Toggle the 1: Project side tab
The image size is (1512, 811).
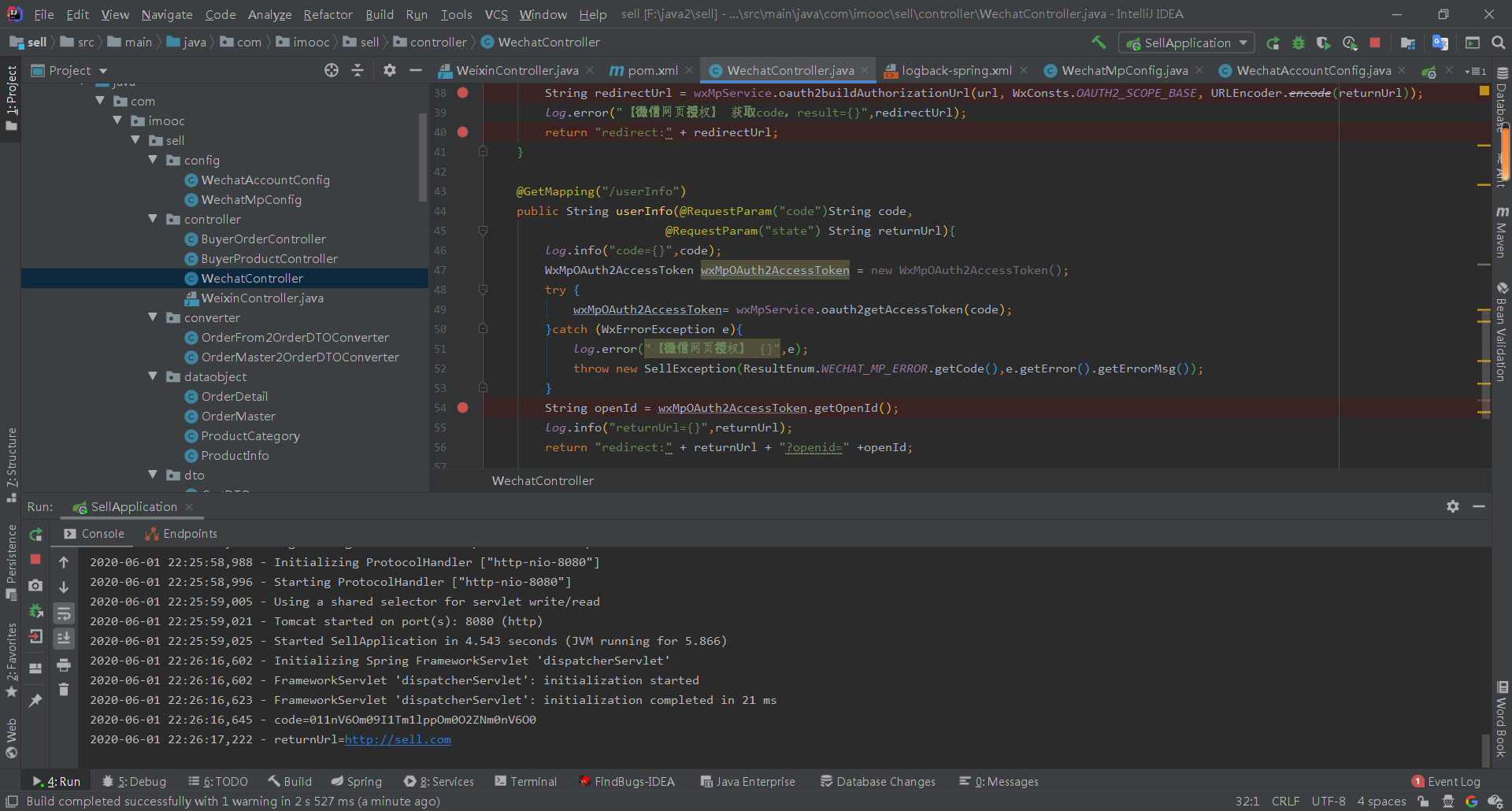pyautogui.click(x=11, y=98)
